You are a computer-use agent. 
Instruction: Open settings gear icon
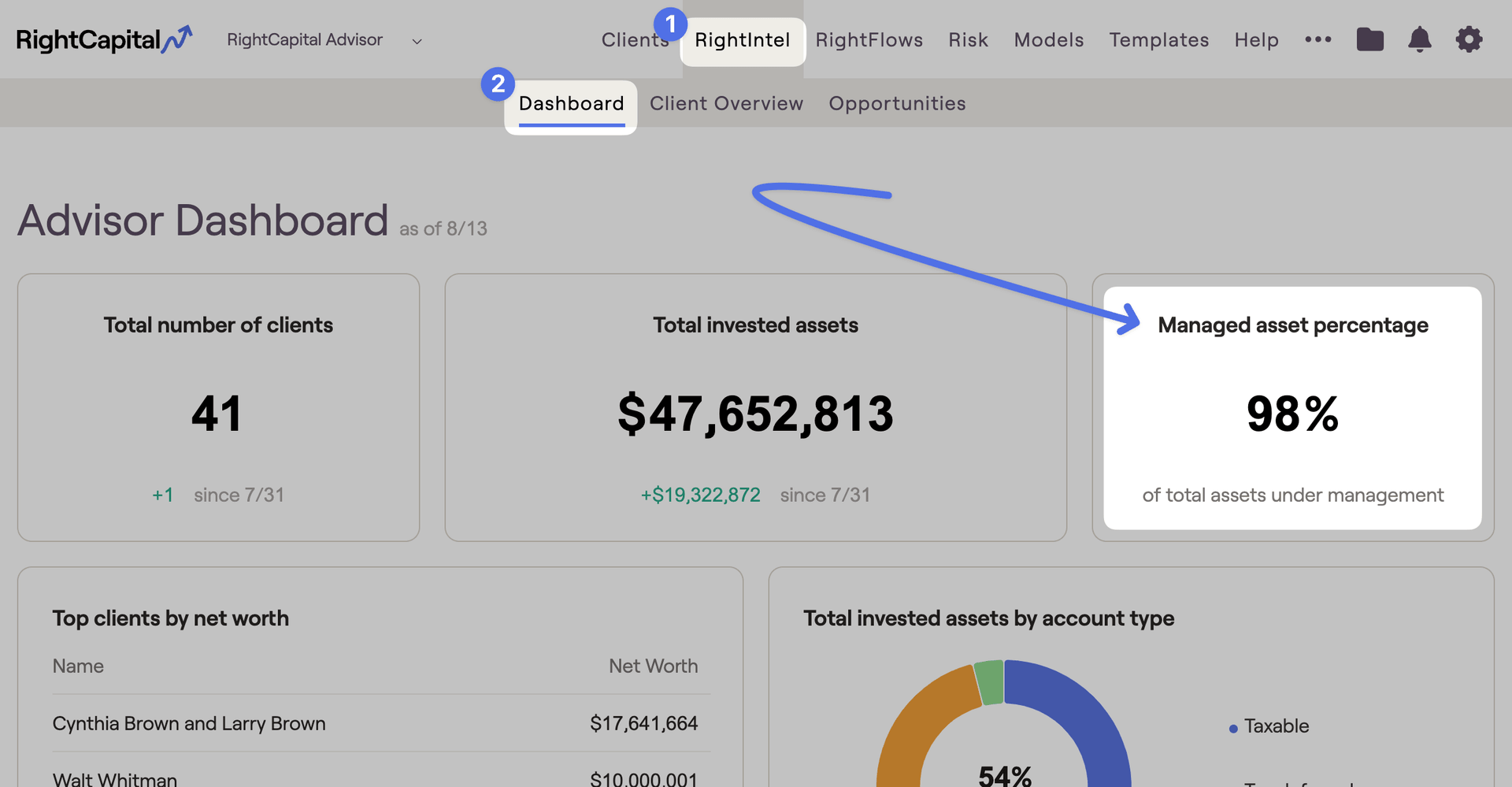point(1469,39)
